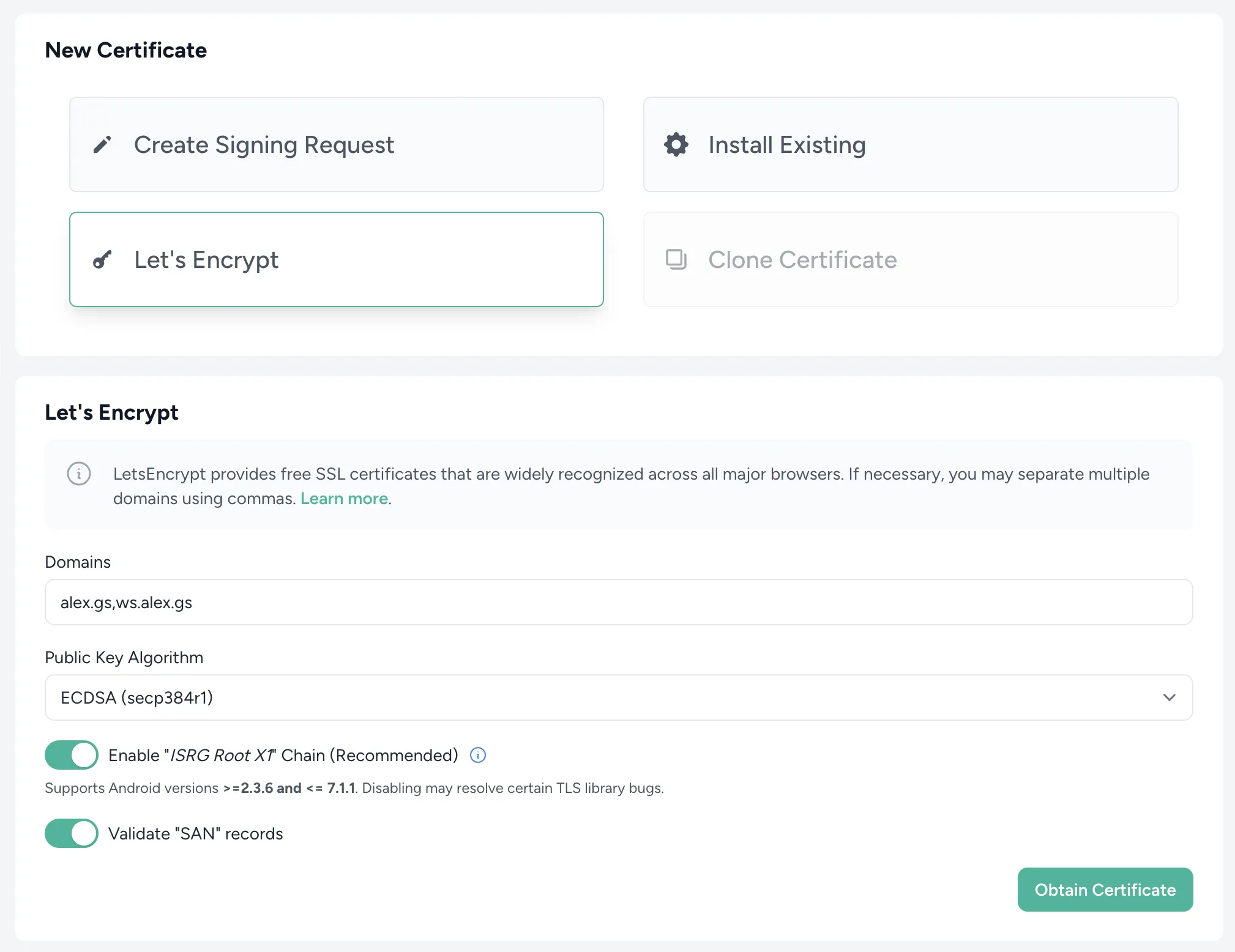The image size is (1235, 952).
Task: Select the Let's Encrypt option
Action: coord(337,259)
